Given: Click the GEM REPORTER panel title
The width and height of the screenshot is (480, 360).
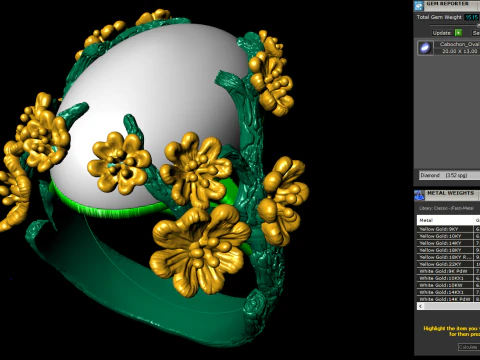Looking at the screenshot, I should tap(447, 4).
